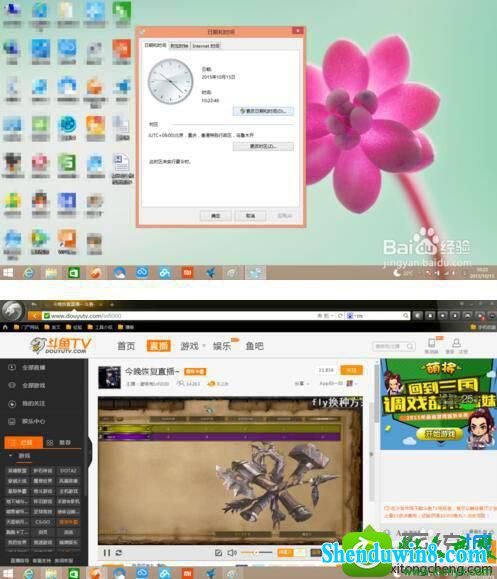
Task: Click the Start button on lower taskbar
Action: point(8,573)
